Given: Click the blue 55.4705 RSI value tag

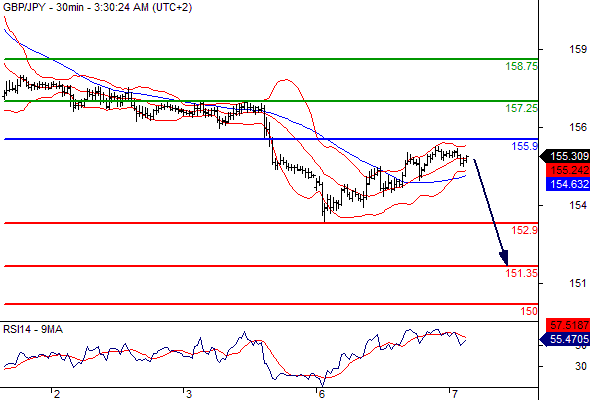Looking at the screenshot, I should (x=565, y=339).
